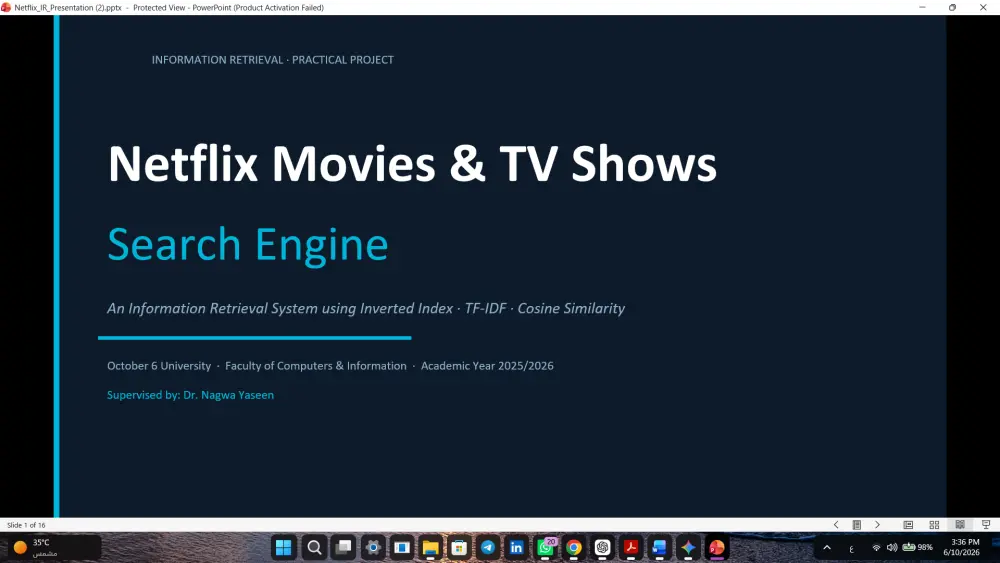Open the blue-window app left of File Explorer
The image size is (1000, 563).
[402, 547]
